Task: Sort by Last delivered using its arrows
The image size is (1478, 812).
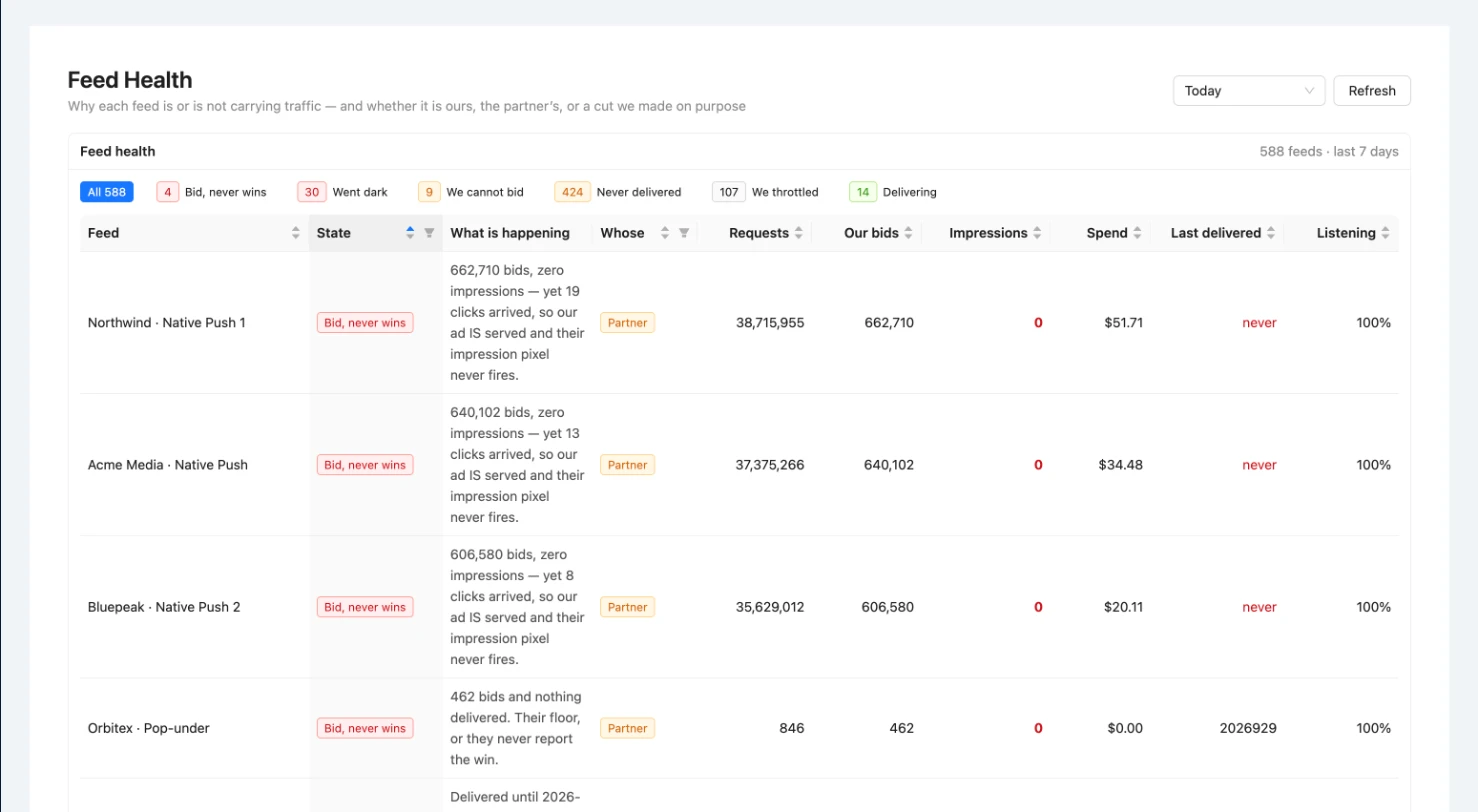Action: pos(1270,233)
